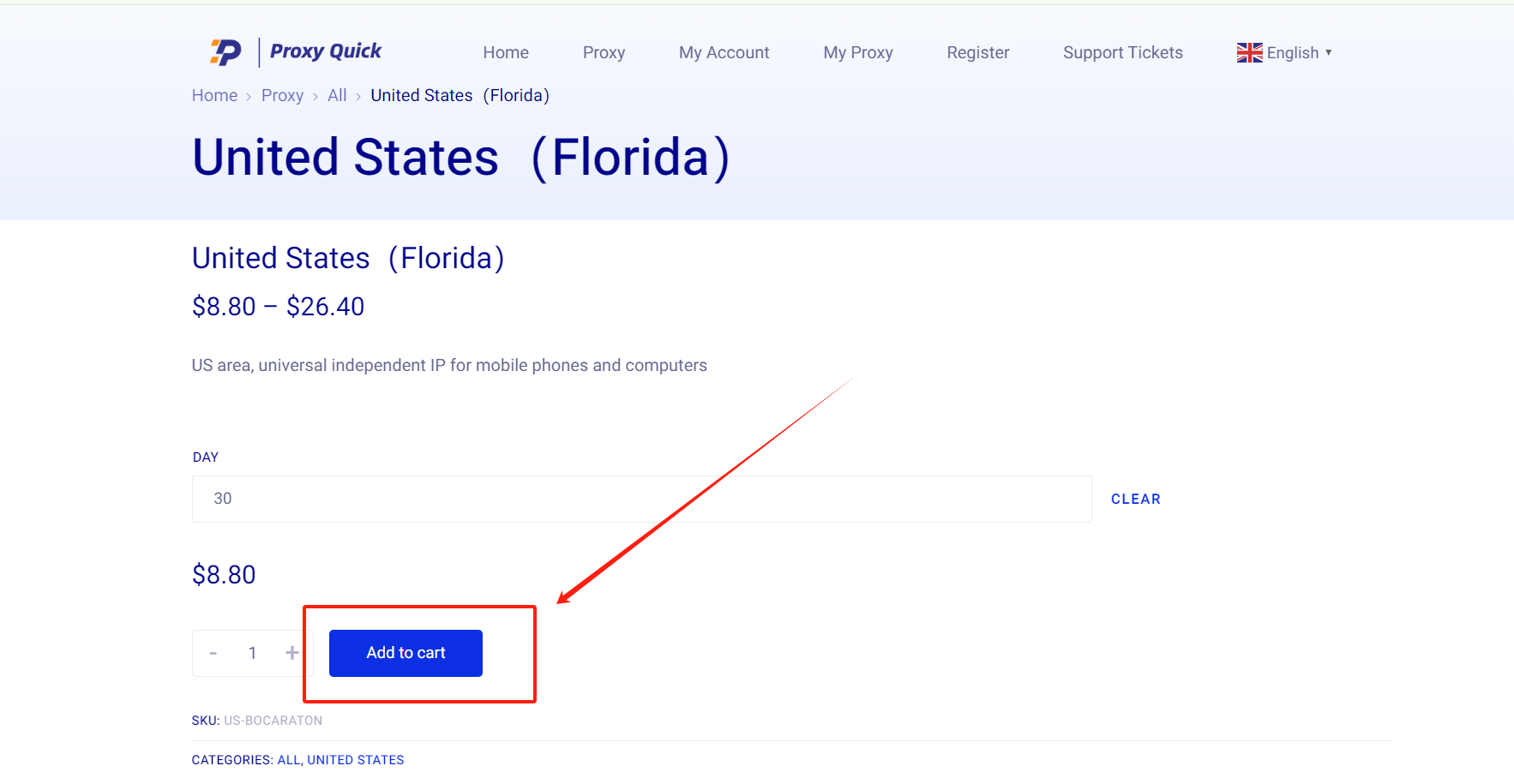
Task: Decrease quantity with the minus icon
Action: 213,653
